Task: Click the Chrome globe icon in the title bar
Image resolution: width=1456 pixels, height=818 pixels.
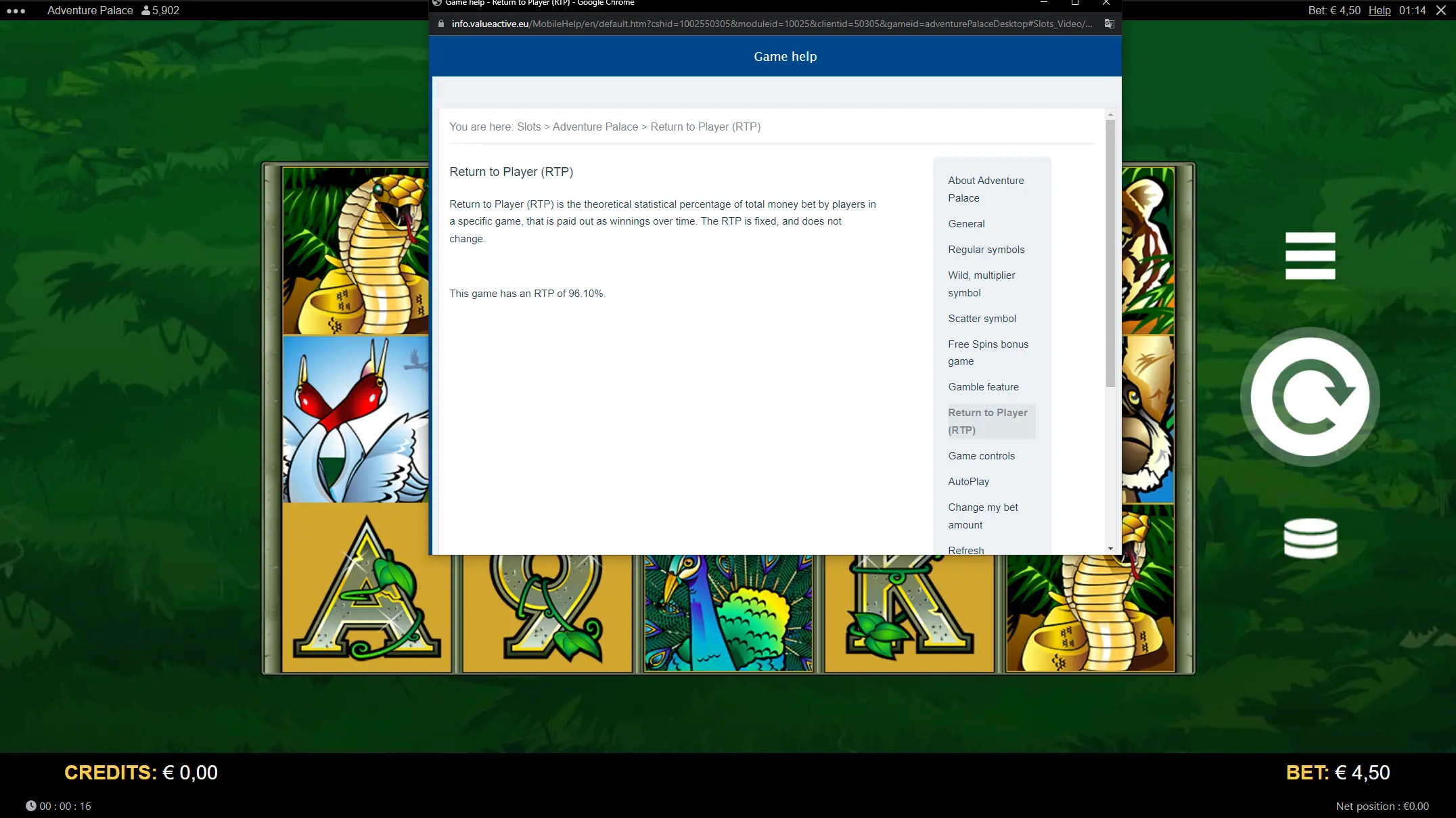Action: (x=437, y=3)
